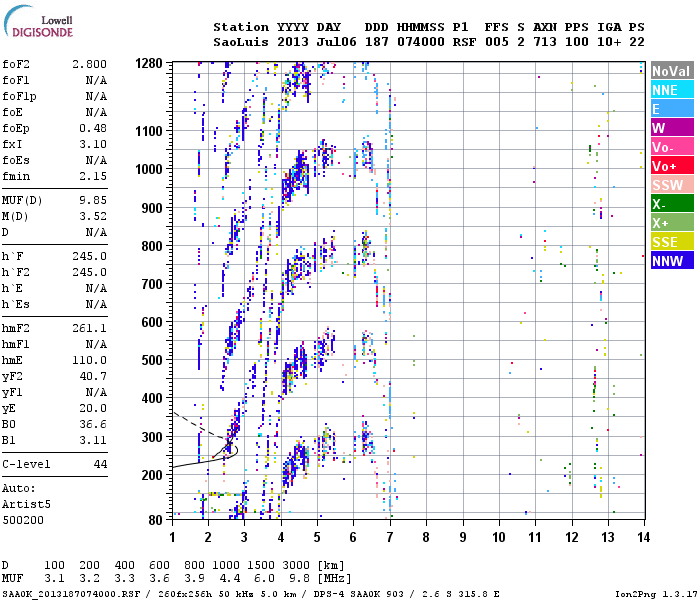The width and height of the screenshot is (700, 600).
Task: Click the MUF 9.8 value in bottom table
Action: (299, 579)
